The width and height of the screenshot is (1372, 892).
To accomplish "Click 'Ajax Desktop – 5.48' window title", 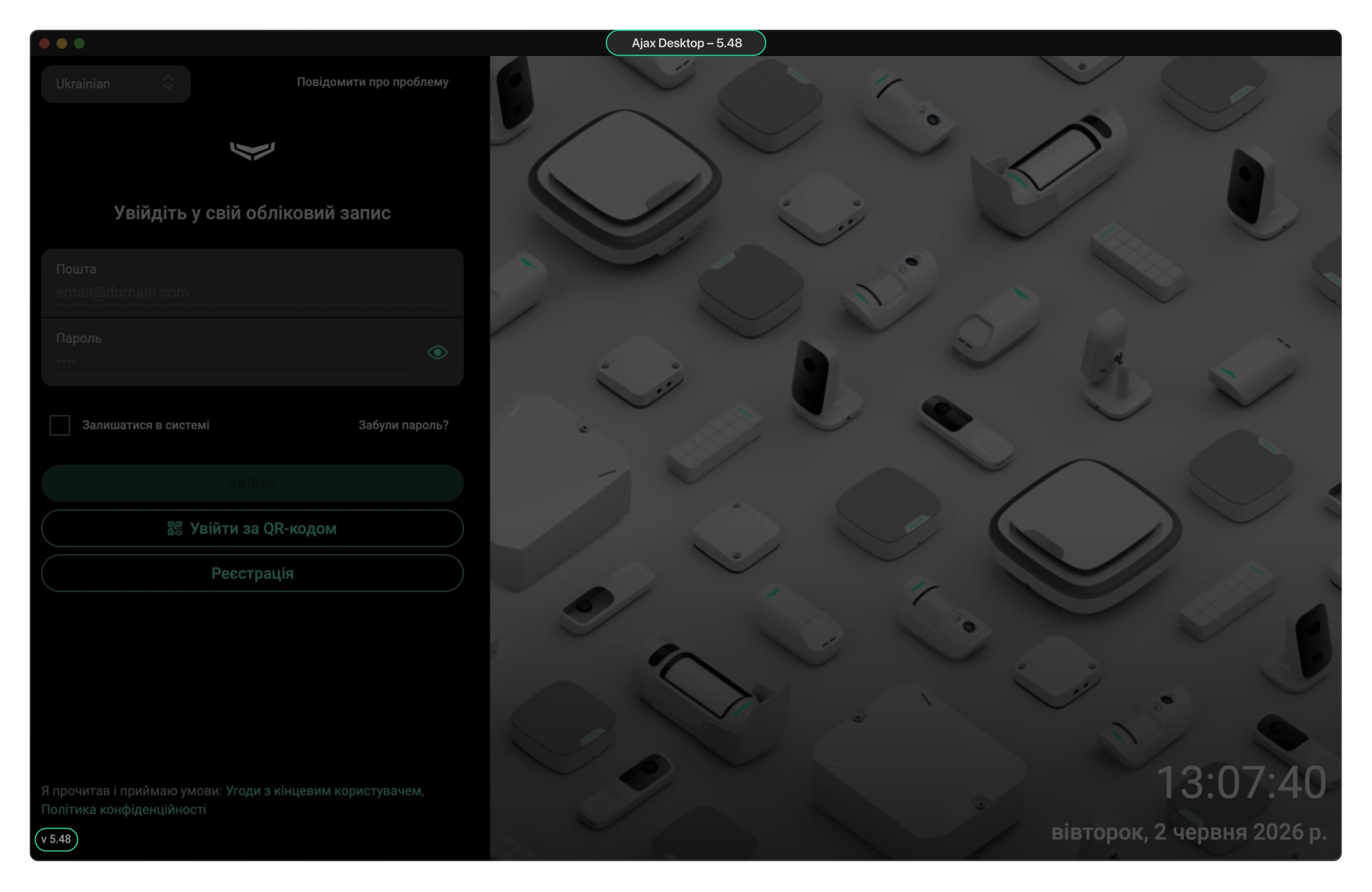I will tap(686, 43).
